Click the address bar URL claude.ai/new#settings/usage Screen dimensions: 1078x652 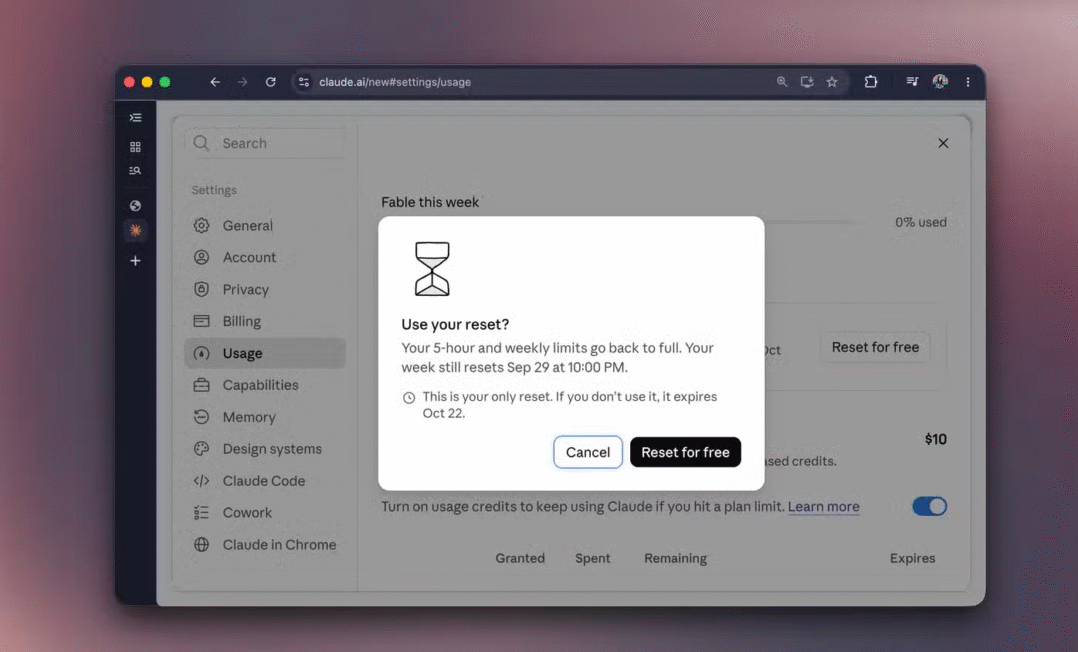pyautogui.click(x=395, y=82)
